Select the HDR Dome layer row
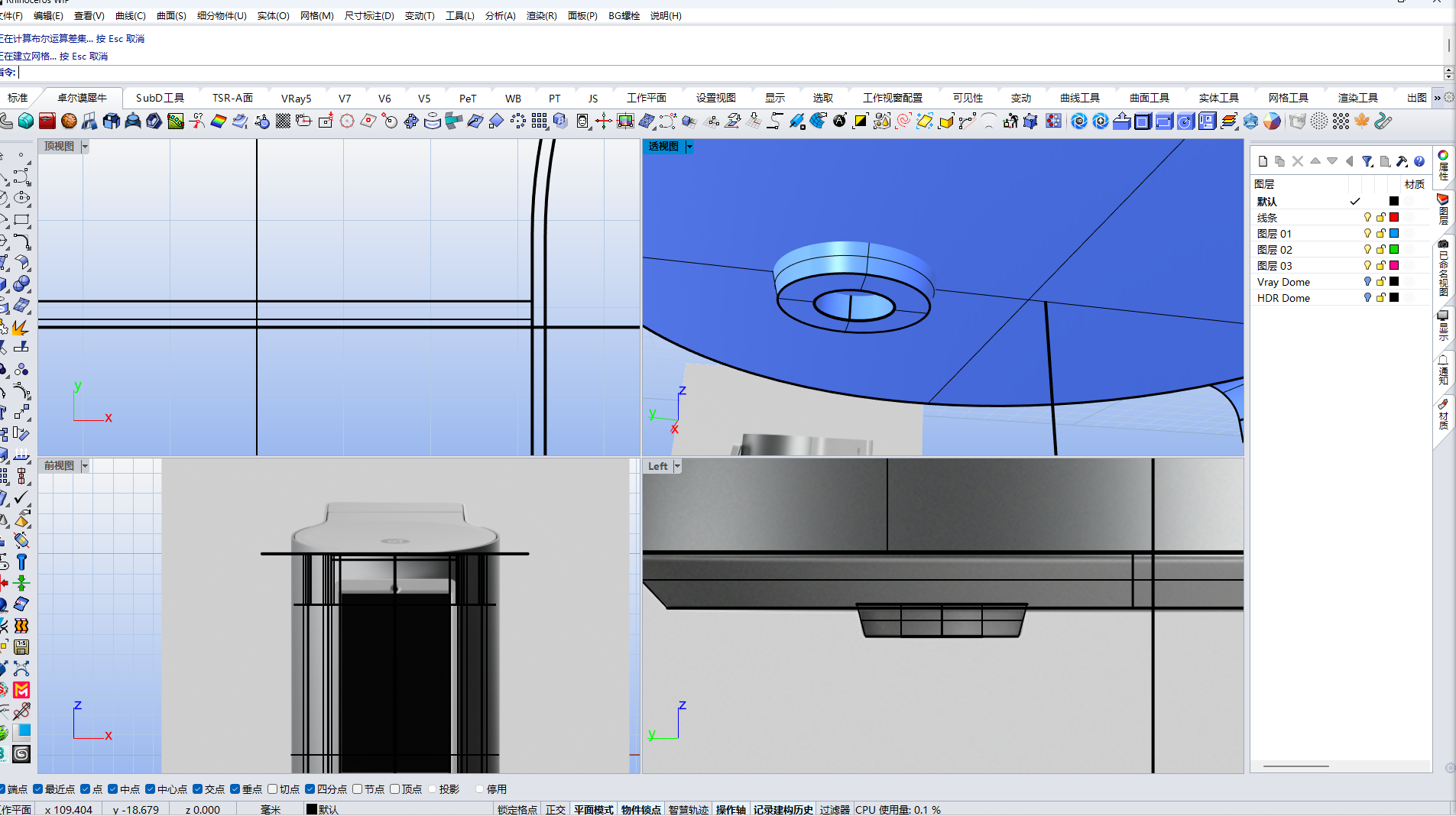The image size is (1456, 816). pos(1339,298)
